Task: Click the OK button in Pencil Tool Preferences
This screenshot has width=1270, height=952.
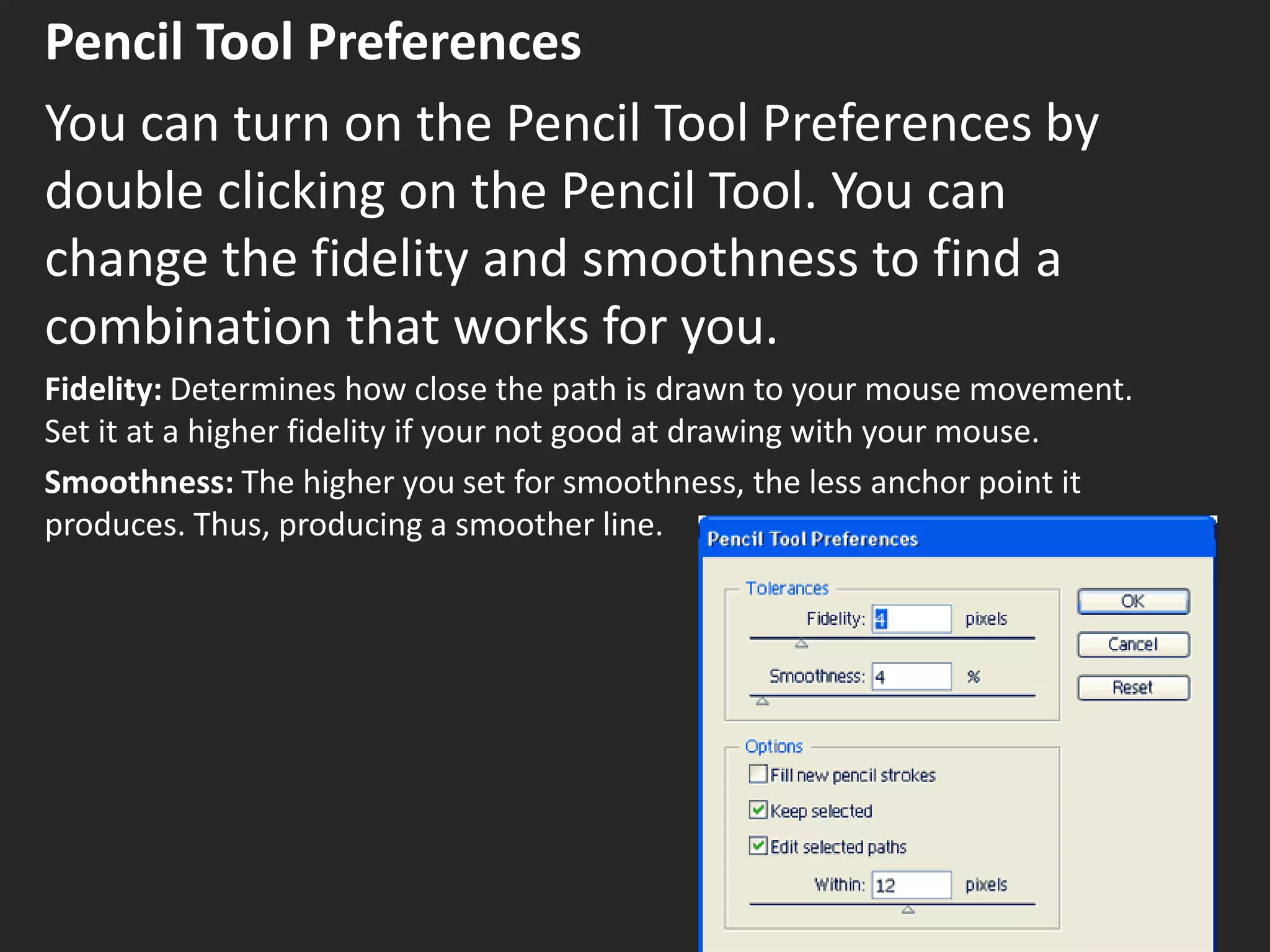Action: (x=1133, y=601)
